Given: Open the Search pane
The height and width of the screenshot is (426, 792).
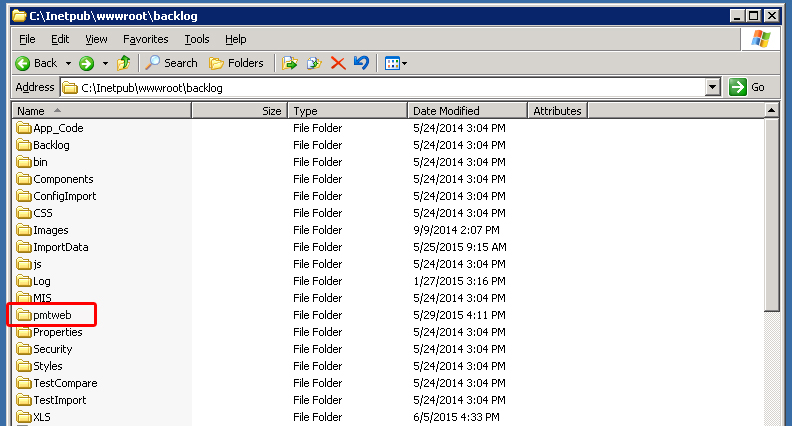Looking at the screenshot, I should pos(171,63).
